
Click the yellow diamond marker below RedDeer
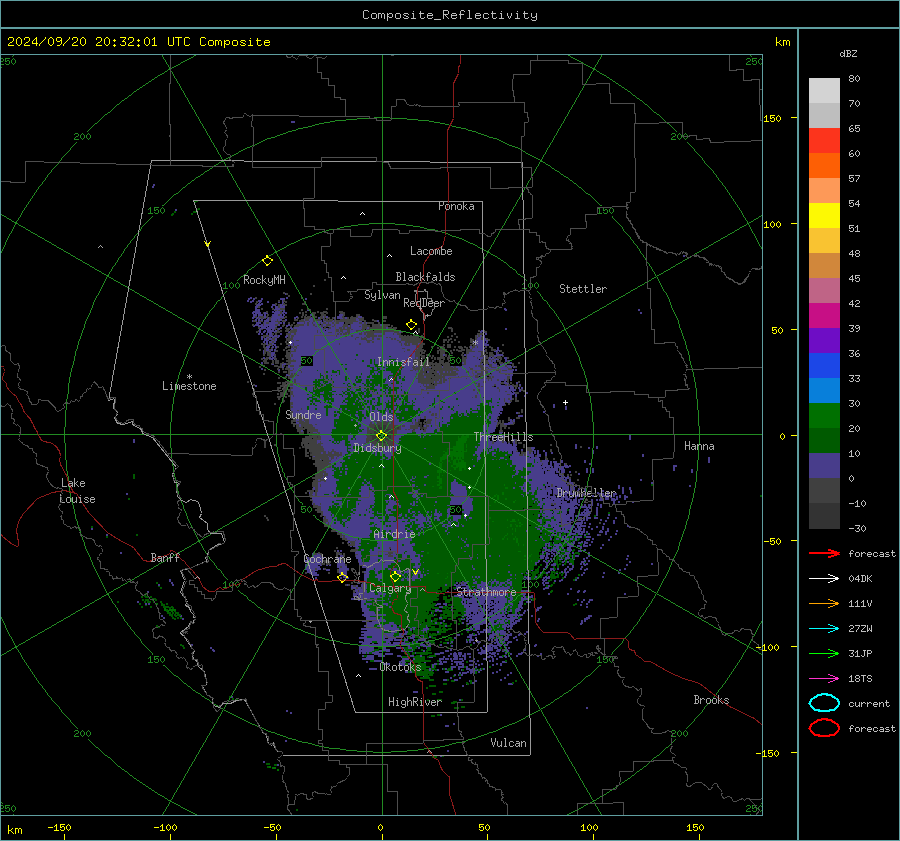pos(411,325)
